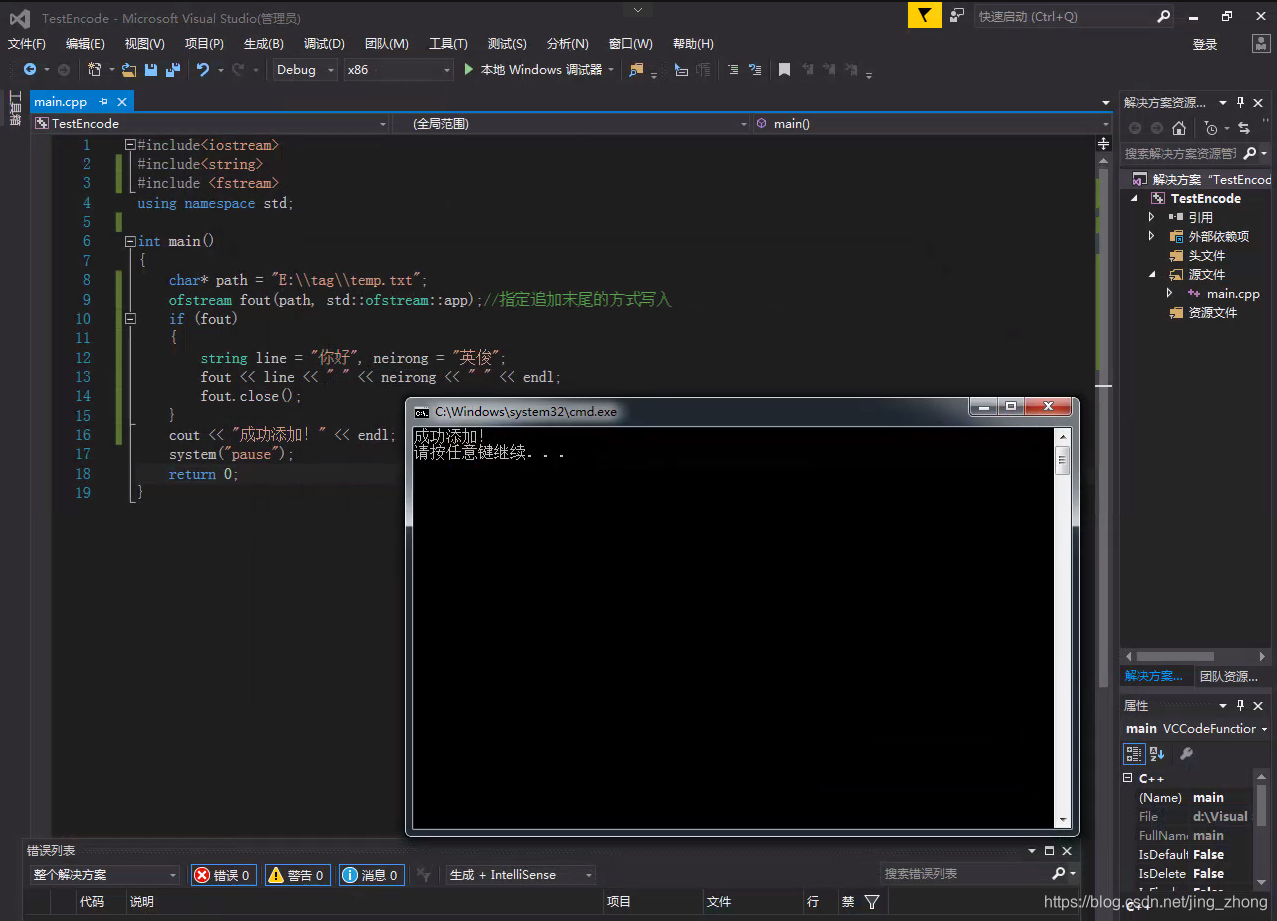
Task: Expand the 外部依赖项 node
Action: click(1151, 236)
